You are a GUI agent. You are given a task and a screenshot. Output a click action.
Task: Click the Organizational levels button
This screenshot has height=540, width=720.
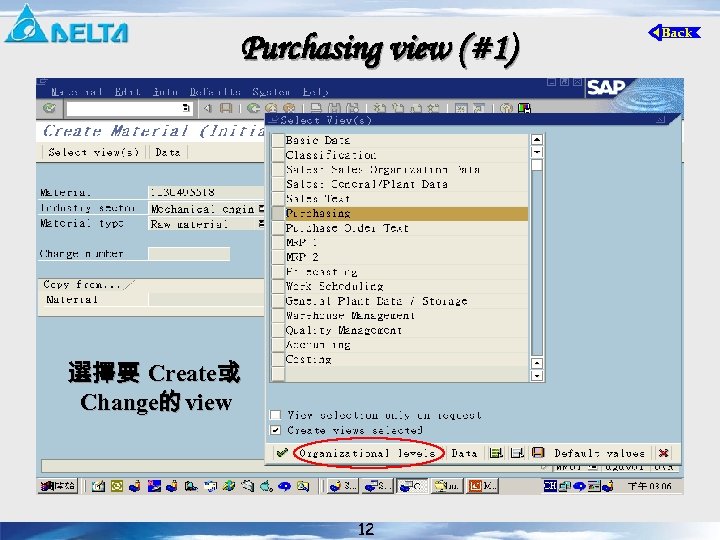367,453
